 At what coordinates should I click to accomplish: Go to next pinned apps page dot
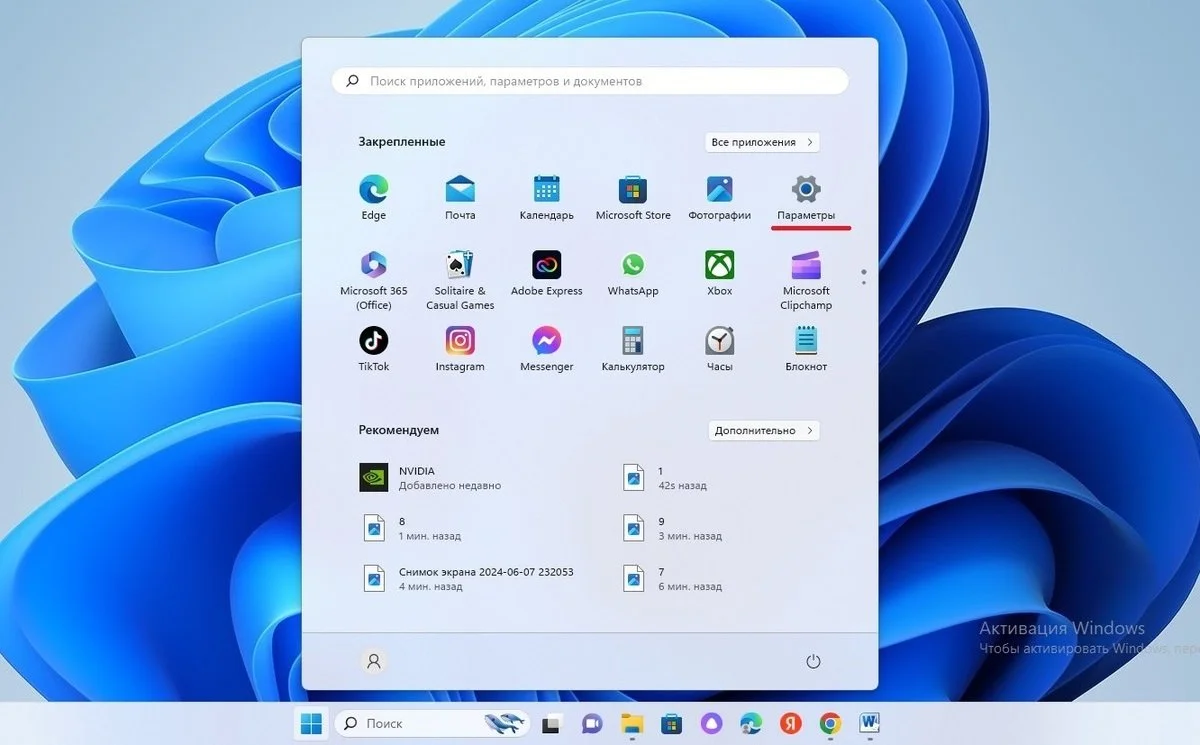[x=863, y=282]
